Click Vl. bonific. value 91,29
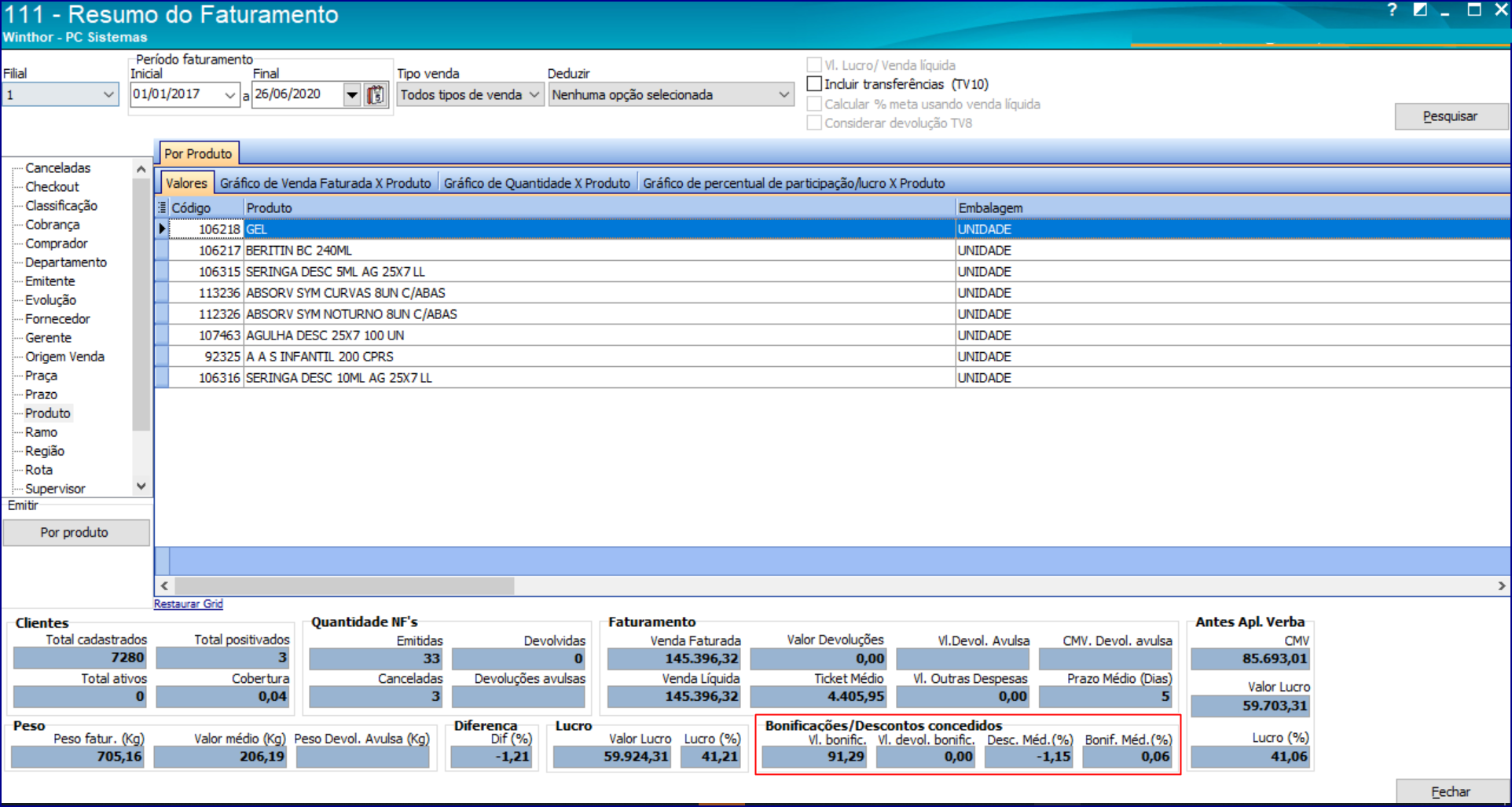Image resolution: width=1512 pixels, height=807 pixels. point(815,757)
